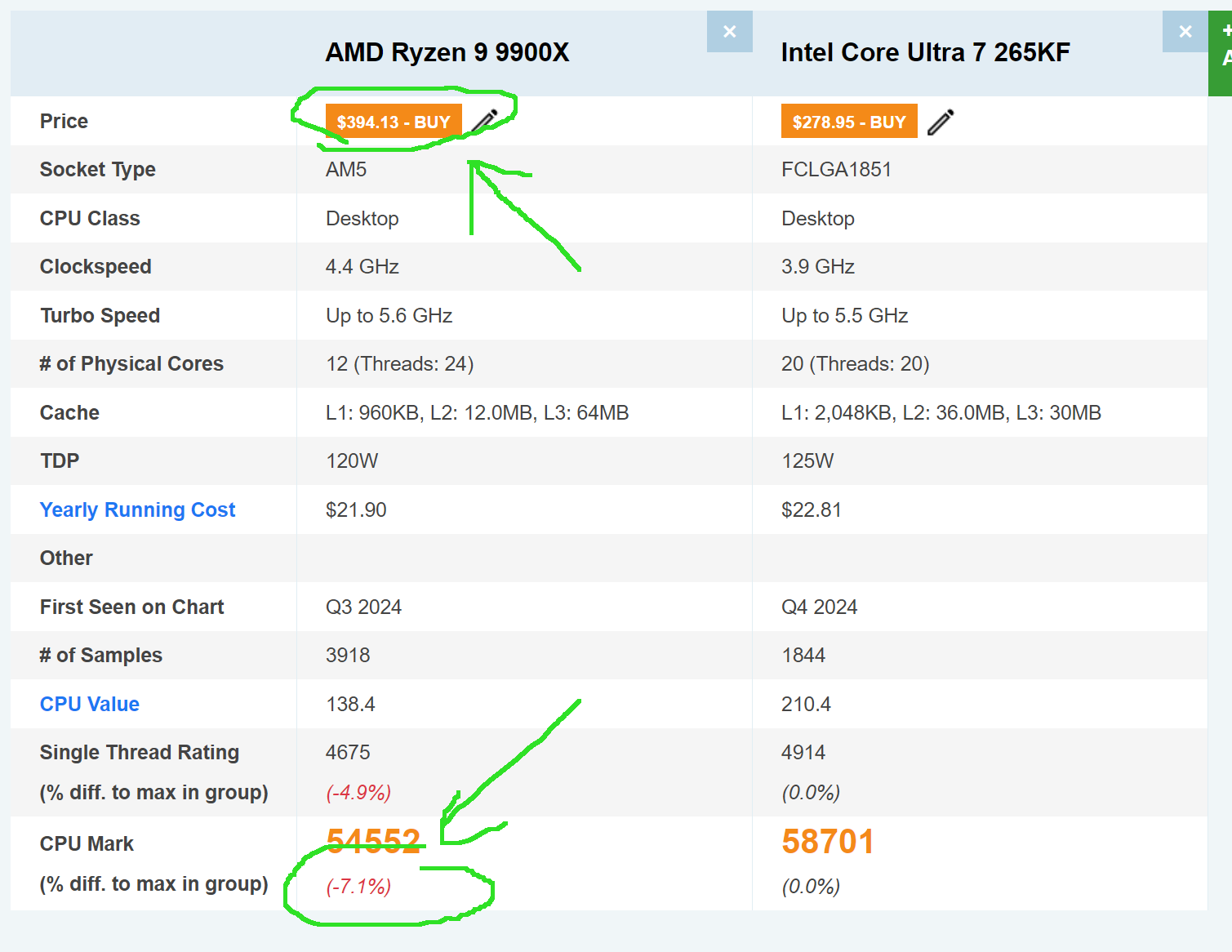Edit the Core Ultra 7 265KF price pencil
1232x952 pixels.
click(x=941, y=122)
